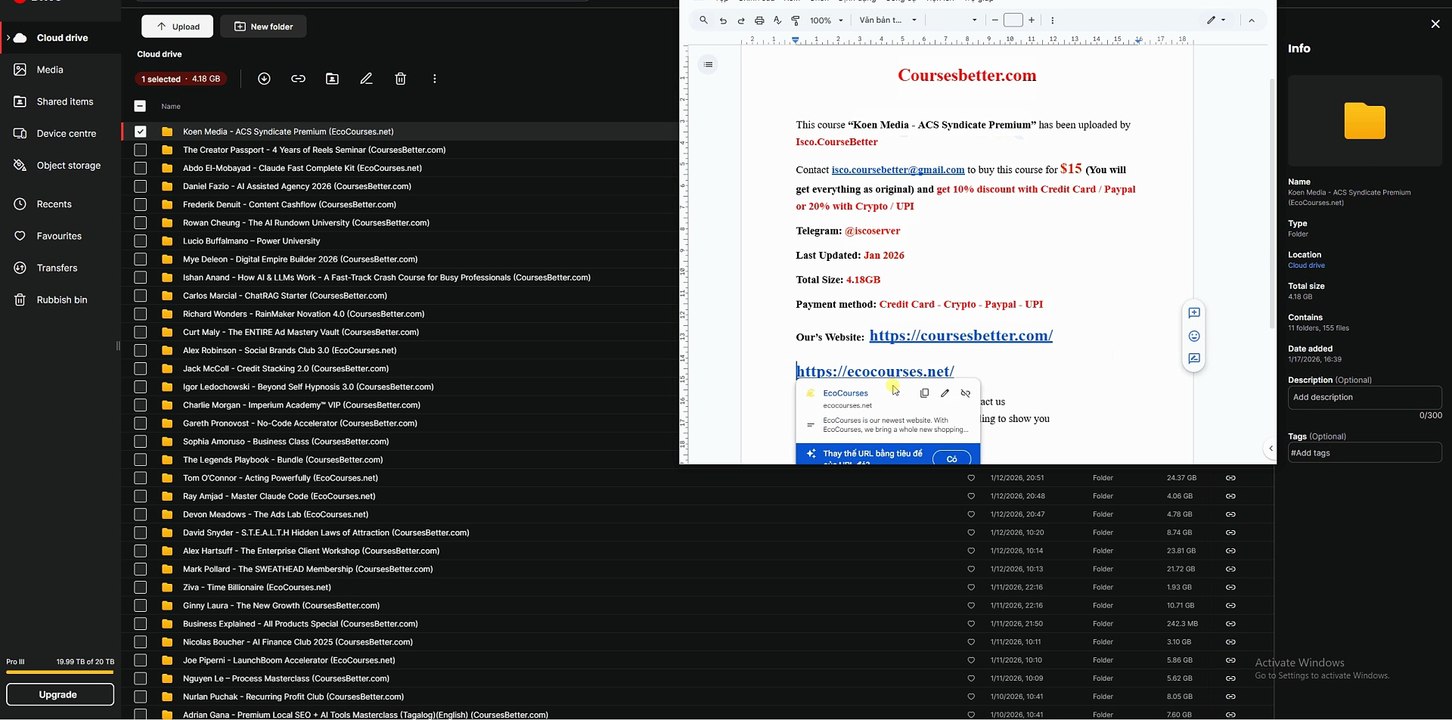The image size is (1452, 720).
Task: Open Cloud drive in the sidebar
Action: tap(60, 38)
